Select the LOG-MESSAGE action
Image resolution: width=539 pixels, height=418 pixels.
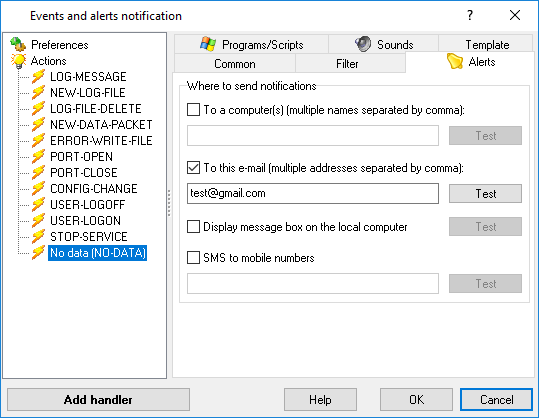[88, 77]
